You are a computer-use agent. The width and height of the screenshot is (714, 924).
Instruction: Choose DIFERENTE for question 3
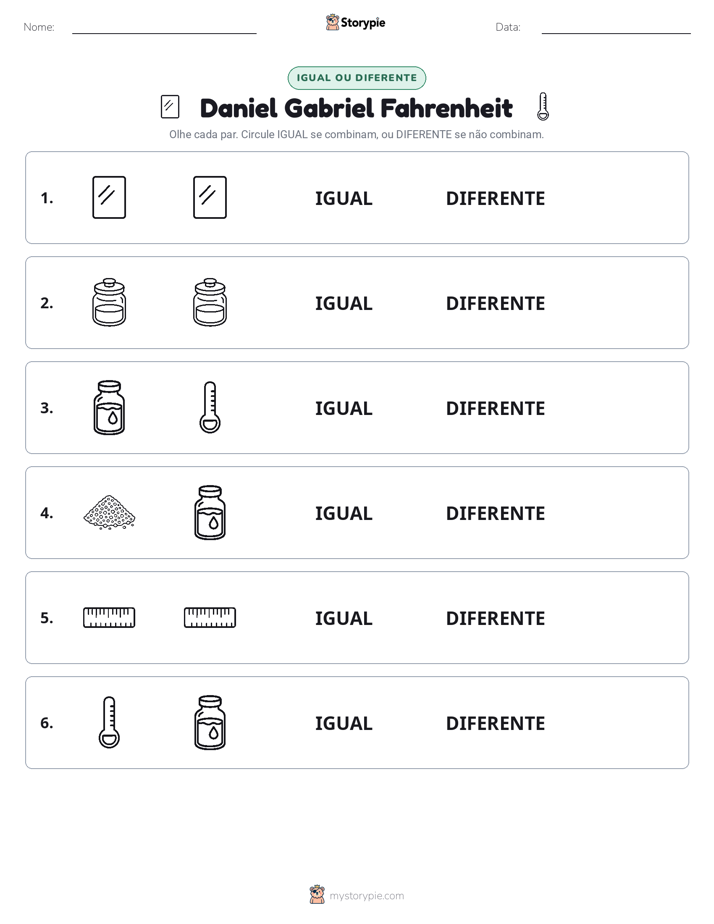495,408
